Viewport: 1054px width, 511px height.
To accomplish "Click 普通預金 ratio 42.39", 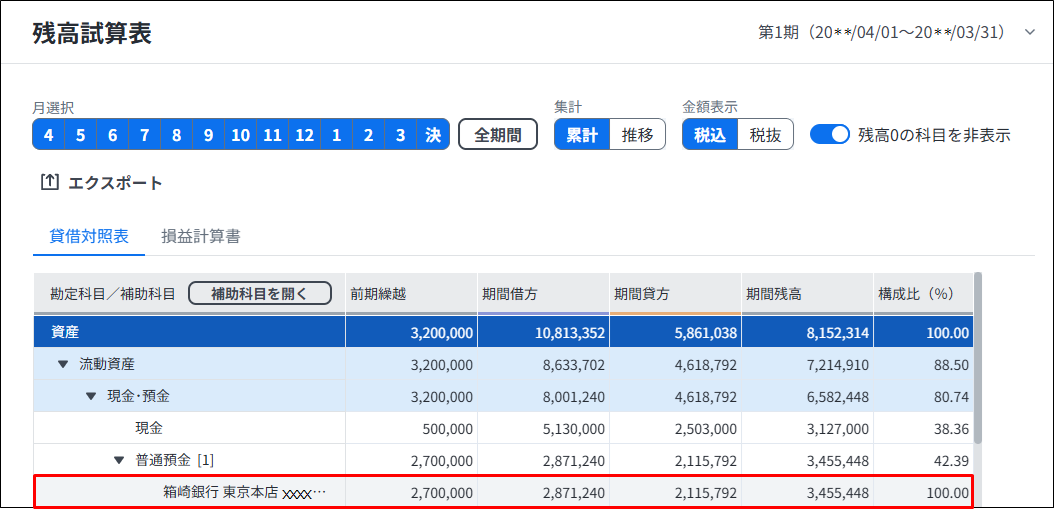I will [x=953, y=461].
